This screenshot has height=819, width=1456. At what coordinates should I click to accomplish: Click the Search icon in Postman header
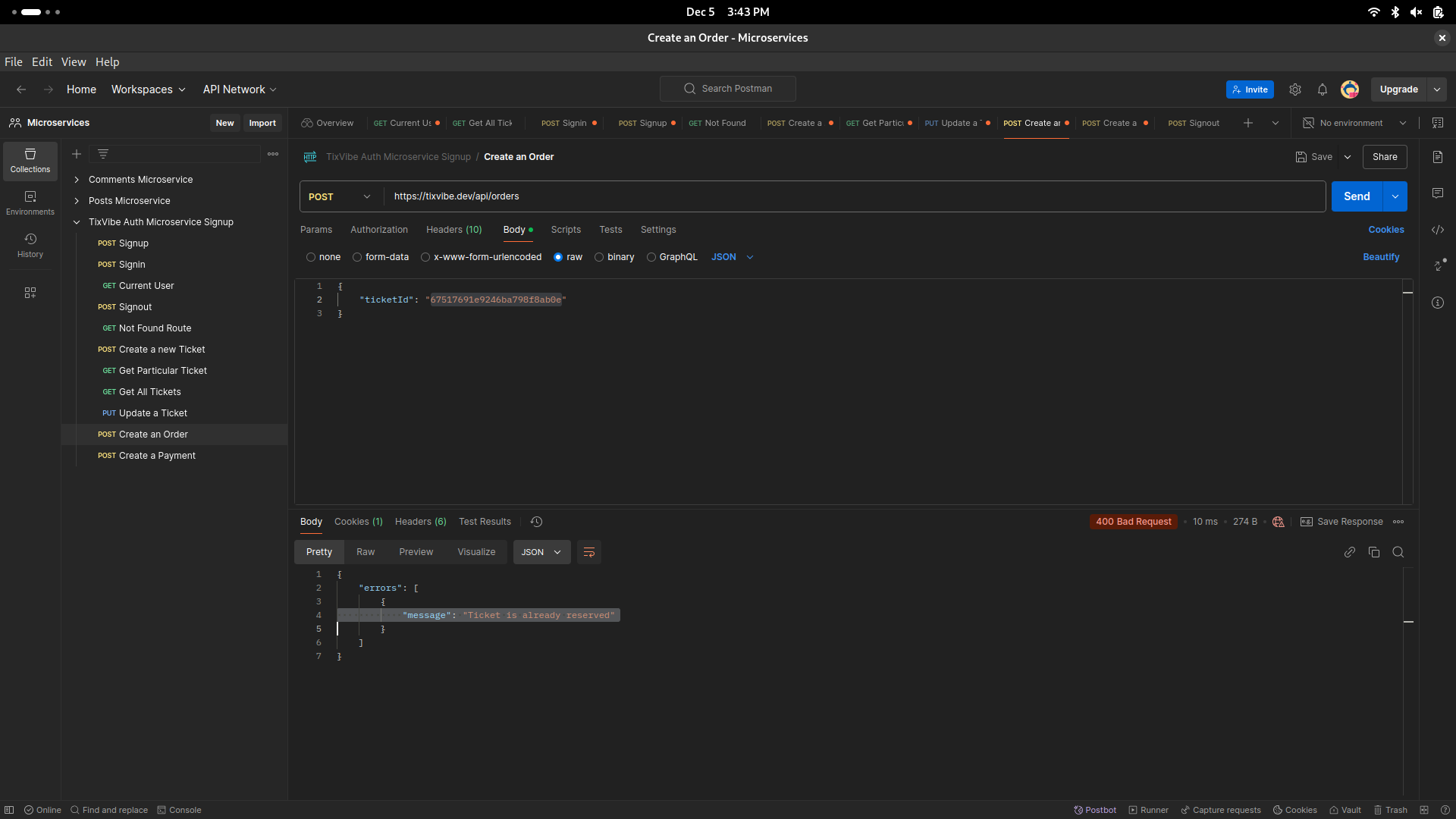[690, 89]
